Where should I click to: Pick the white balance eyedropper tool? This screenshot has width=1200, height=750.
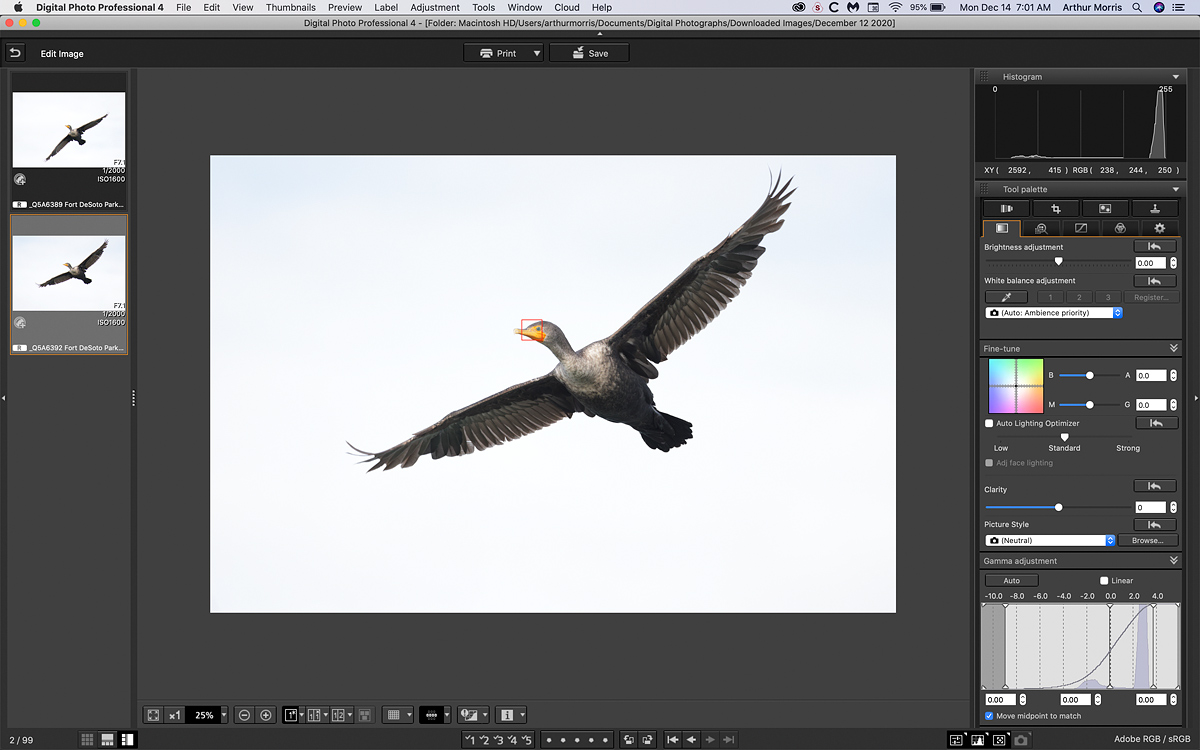point(1006,297)
